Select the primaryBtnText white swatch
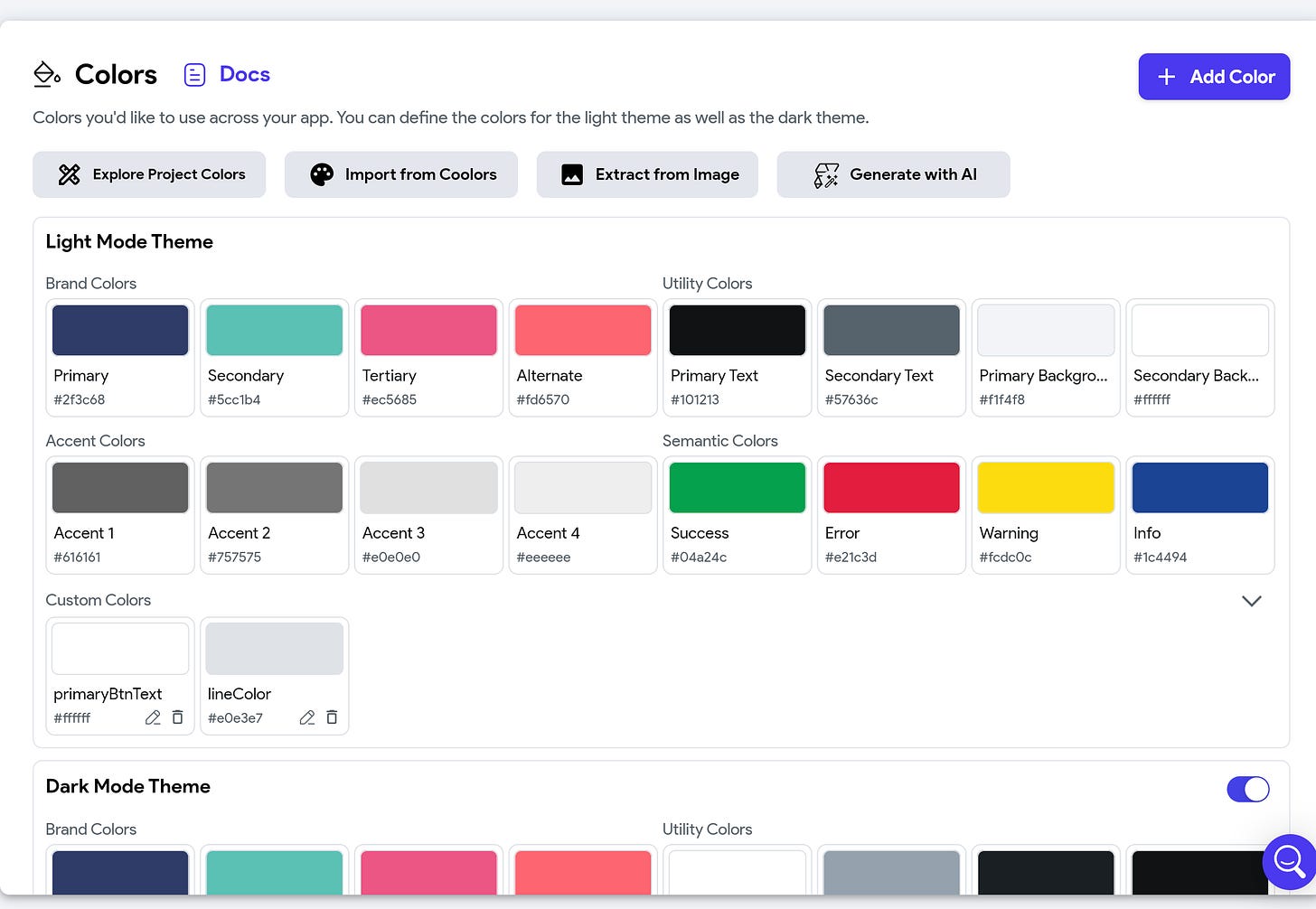 click(120, 649)
